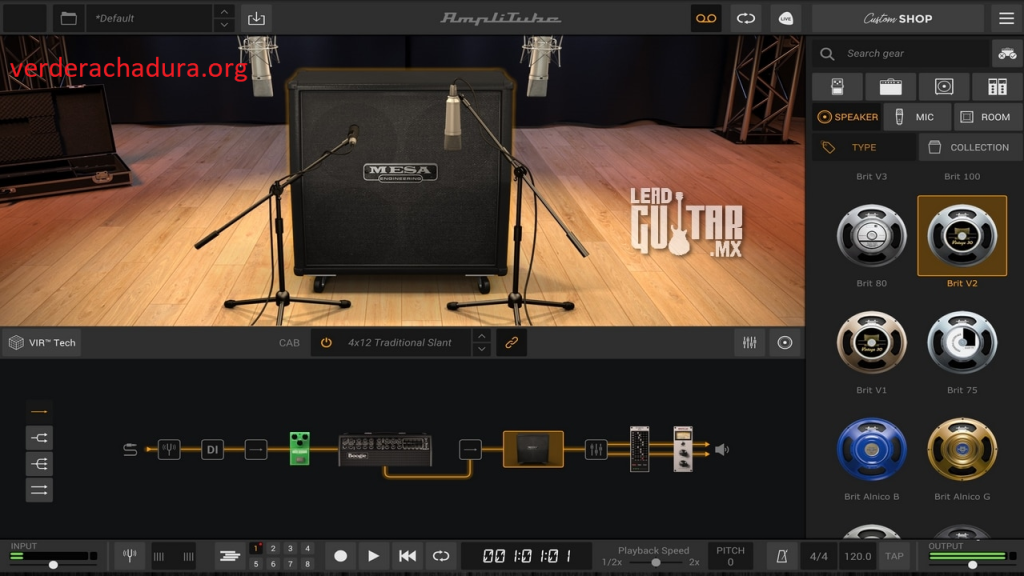This screenshot has width=1024, height=576.
Task: Open the 4x12 Traditional Slant cabinet dropdown
Action: click(x=400, y=343)
